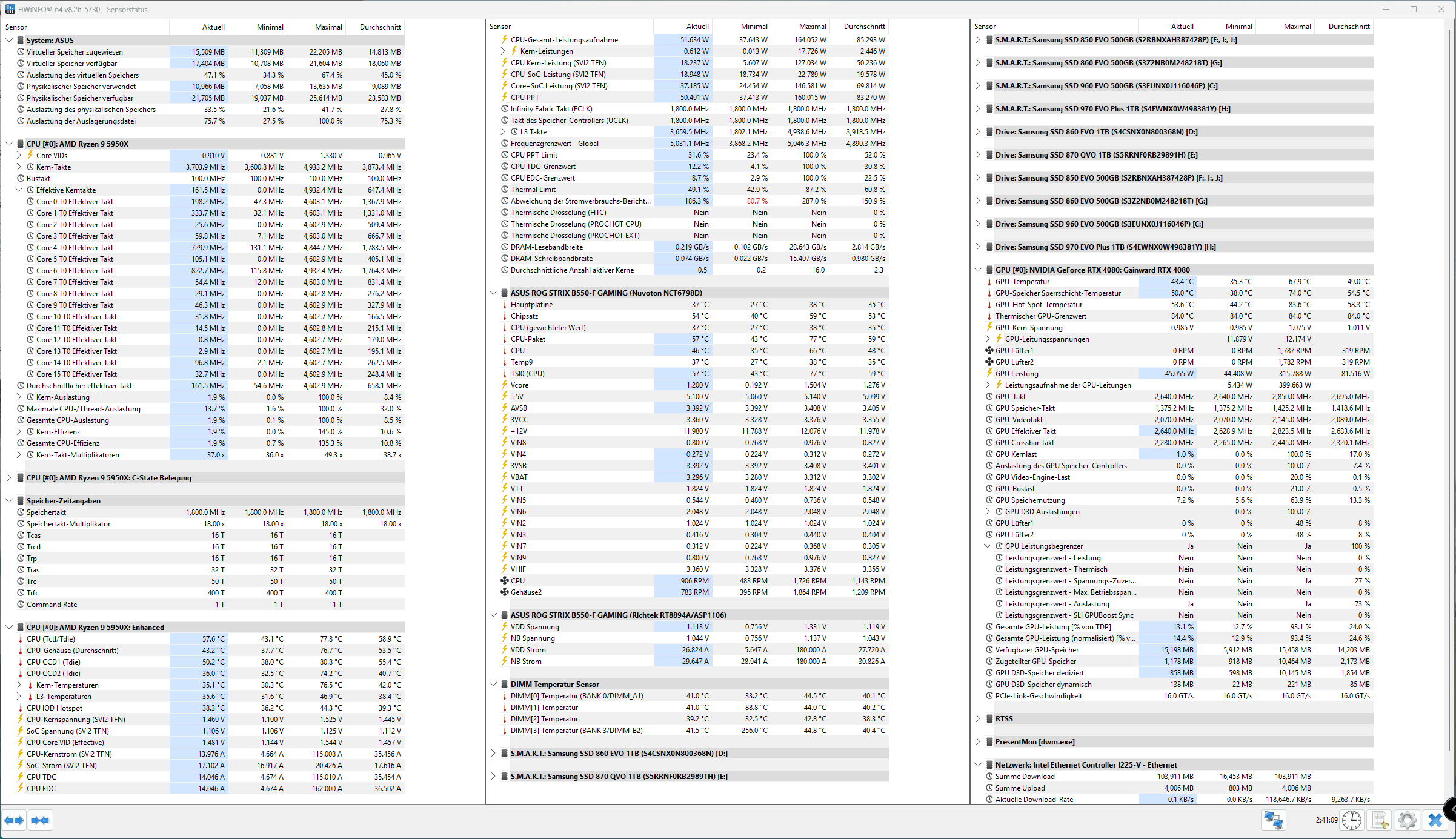Click chip icon beside RTSS
The height and width of the screenshot is (839, 1456).
click(989, 718)
